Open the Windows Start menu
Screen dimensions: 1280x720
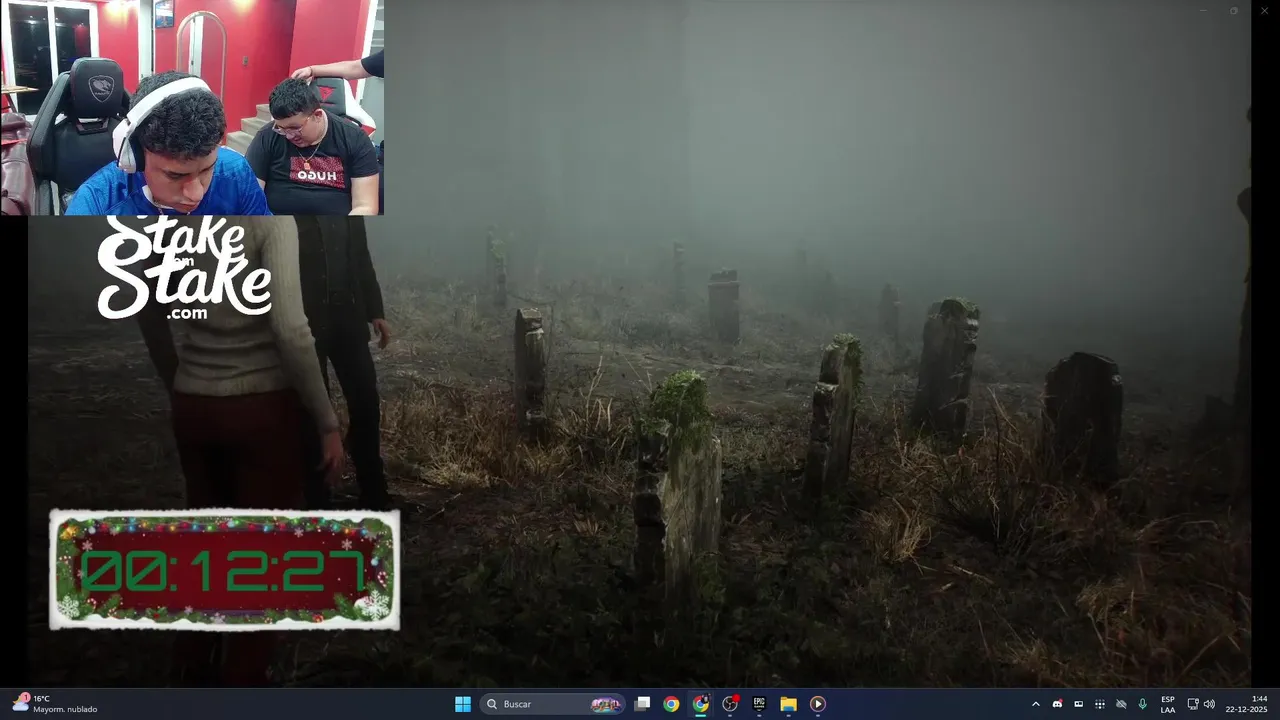(x=463, y=704)
